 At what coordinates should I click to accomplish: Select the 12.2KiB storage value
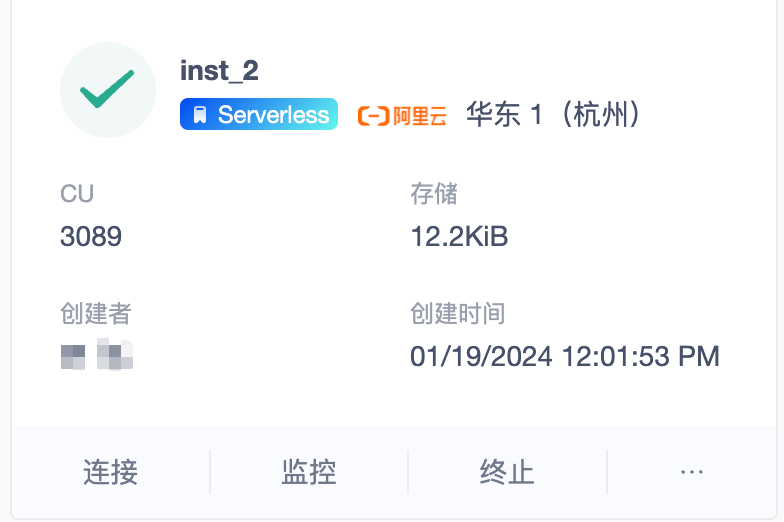click(x=459, y=236)
